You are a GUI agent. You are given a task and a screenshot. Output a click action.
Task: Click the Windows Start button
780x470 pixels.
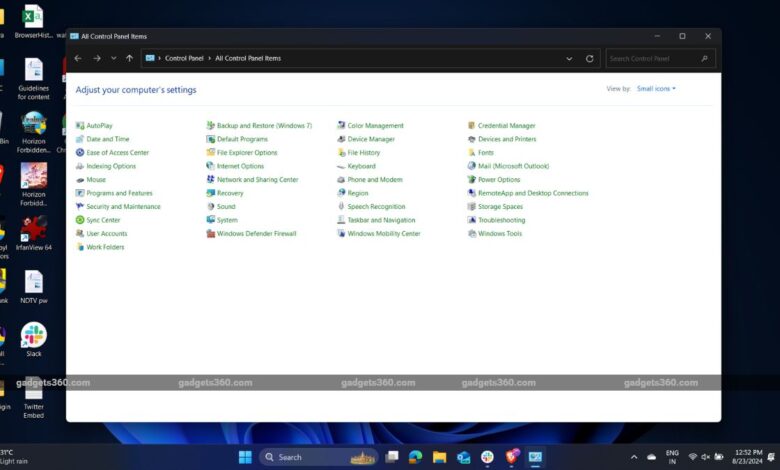click(245, 457)
